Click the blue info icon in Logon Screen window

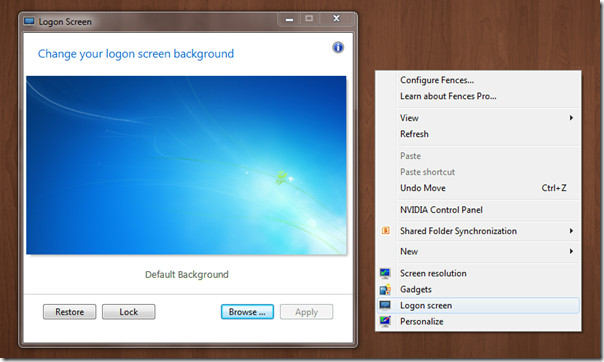coord(338,47)
